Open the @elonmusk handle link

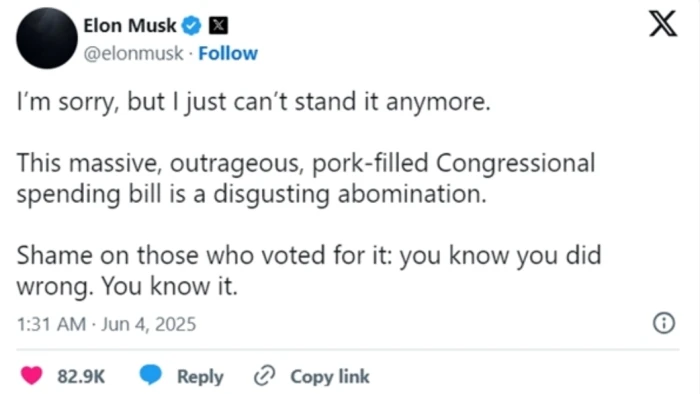[x=133, y=54]
